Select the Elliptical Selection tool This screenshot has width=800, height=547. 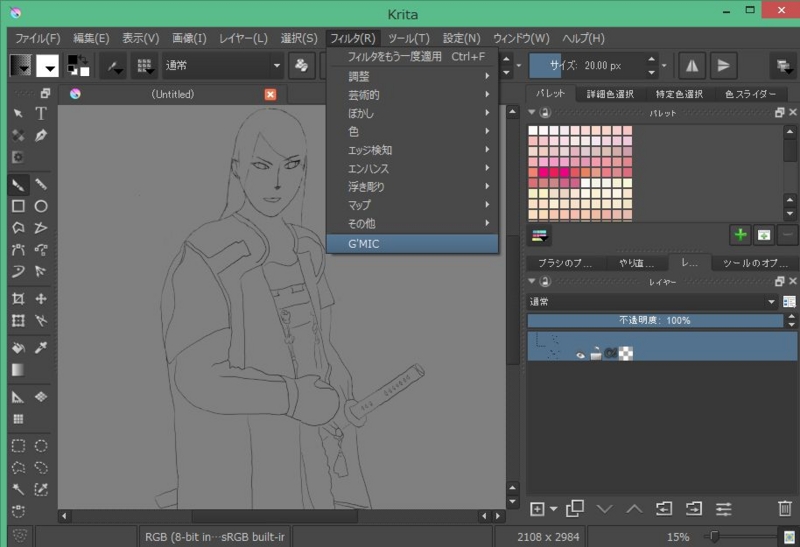tap(41, 446)
